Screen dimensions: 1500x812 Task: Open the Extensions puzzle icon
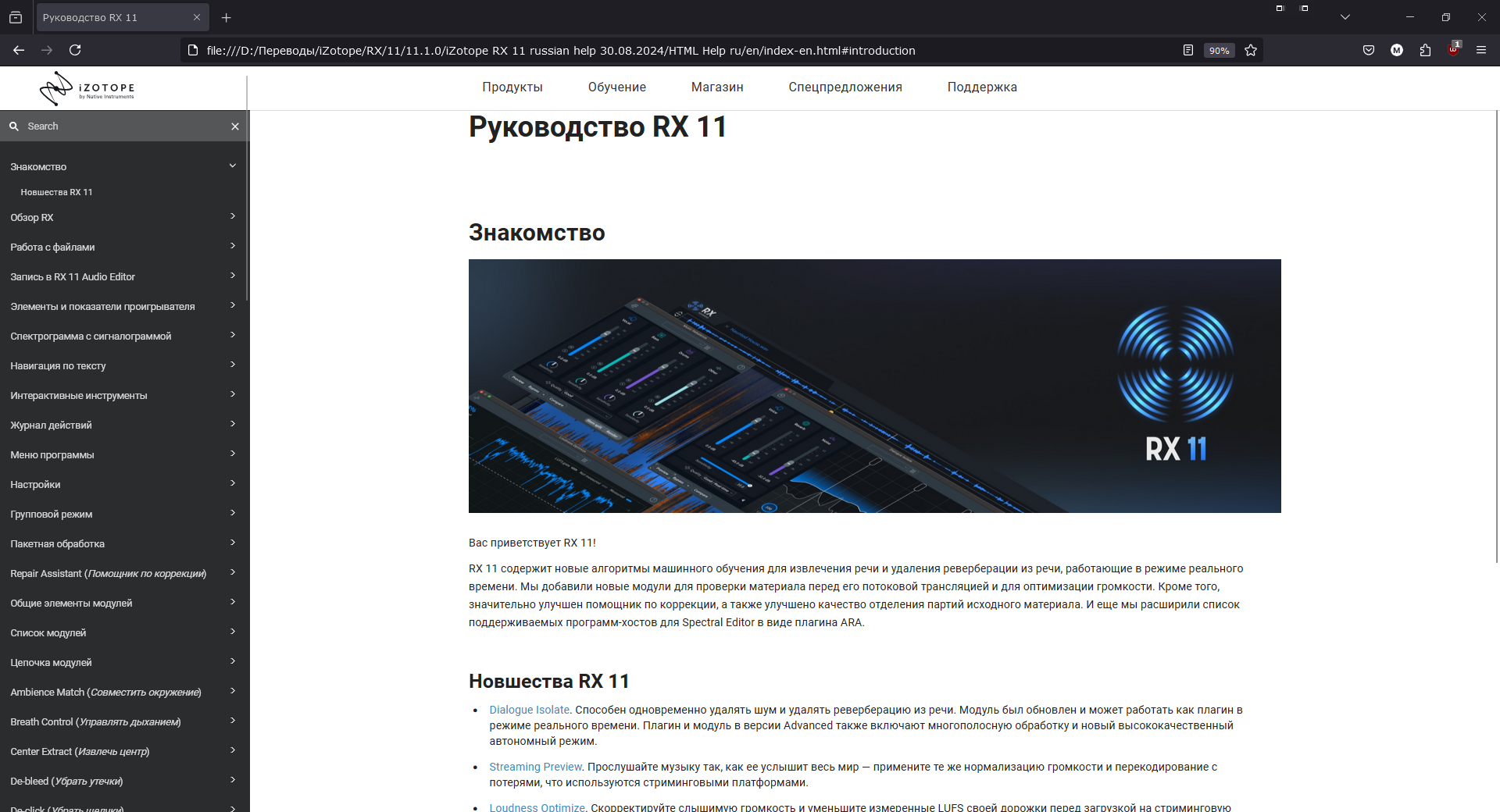click(x=1425, y=50)
